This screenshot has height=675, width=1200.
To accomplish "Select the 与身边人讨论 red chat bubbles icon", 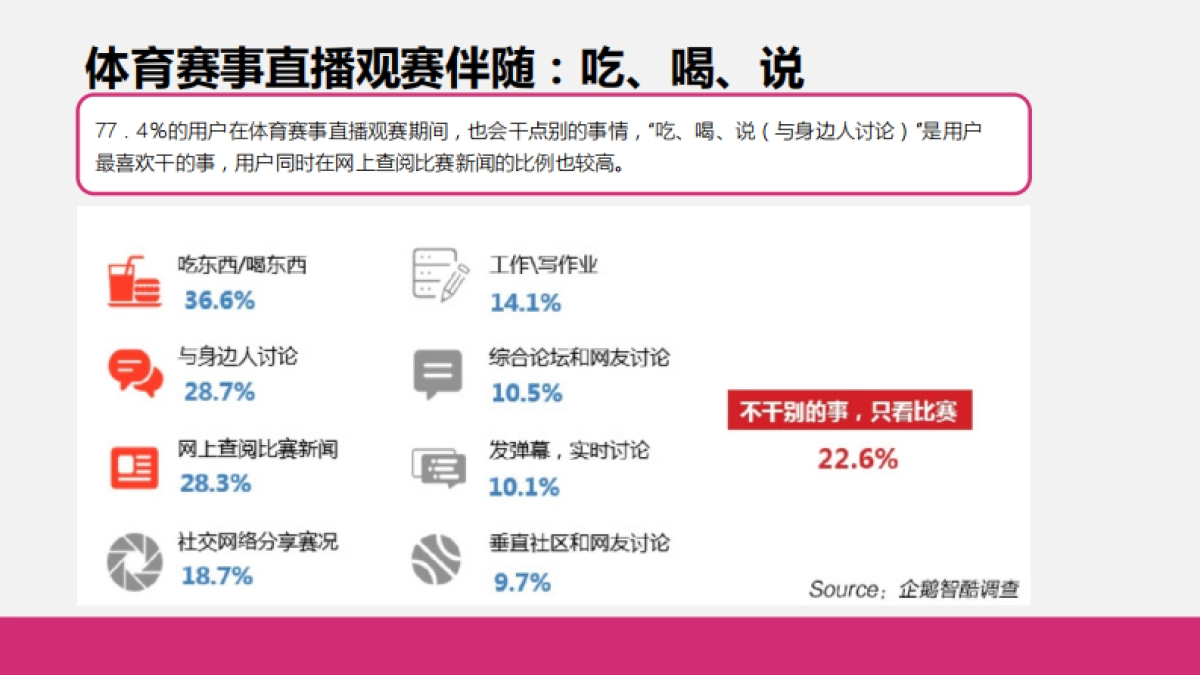I will click(x=131, y=371).
